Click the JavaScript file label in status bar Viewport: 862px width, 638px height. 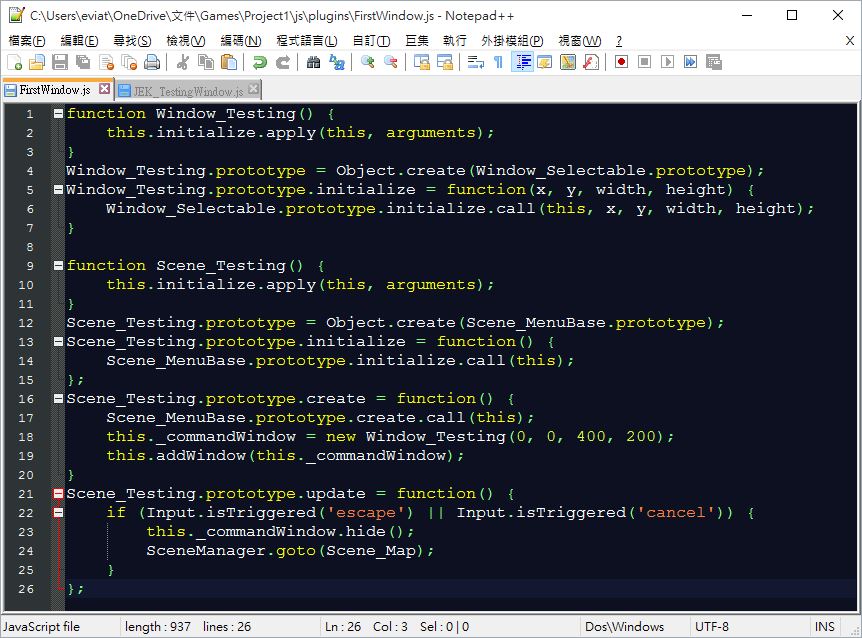tap(41, 626)
